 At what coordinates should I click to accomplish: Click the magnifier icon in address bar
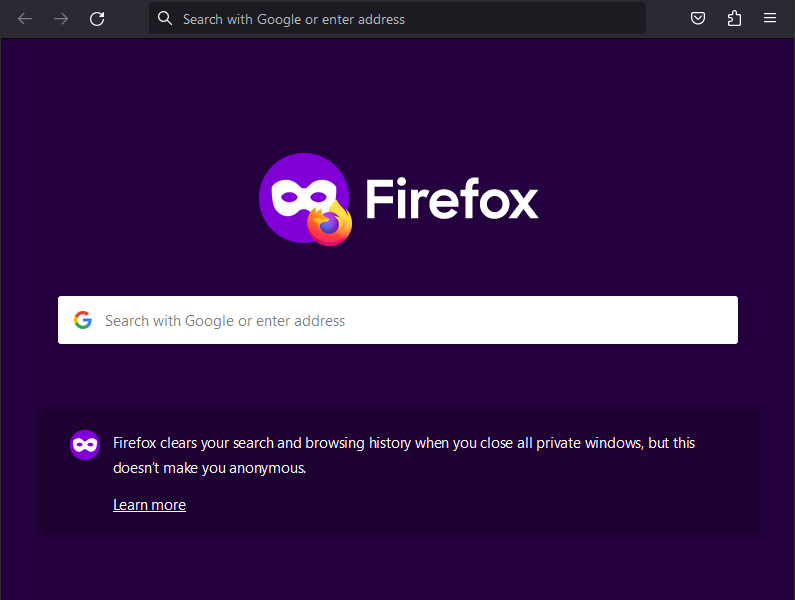[x=165, y=18]
